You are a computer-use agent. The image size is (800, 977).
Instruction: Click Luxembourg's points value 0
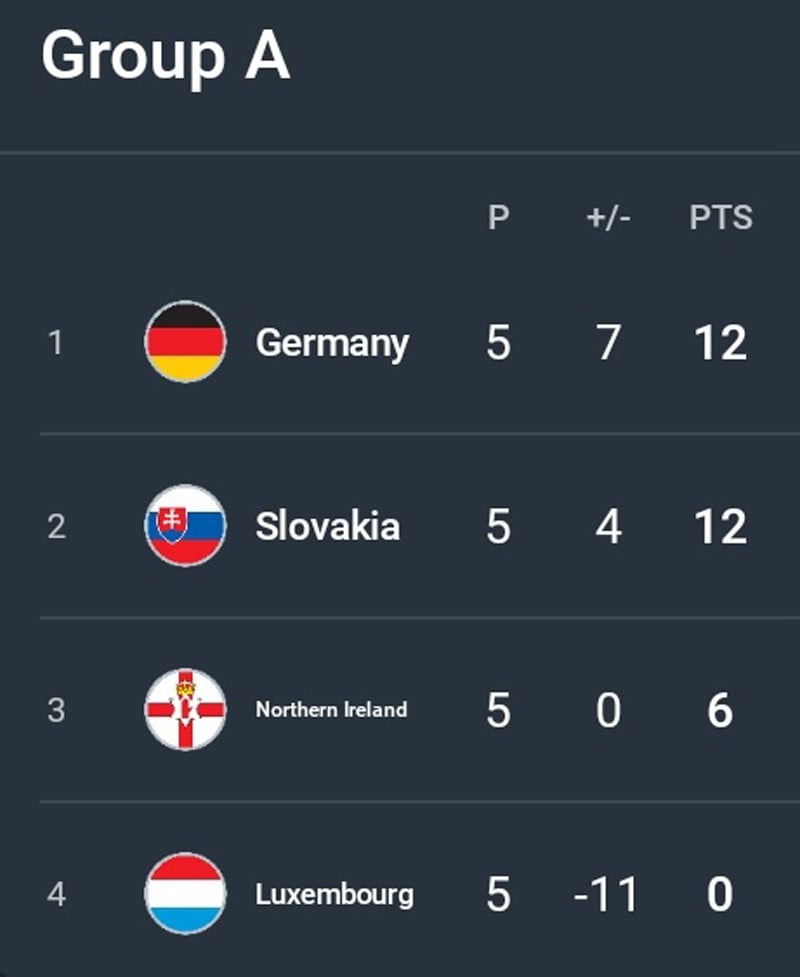(x=720, y=894)
